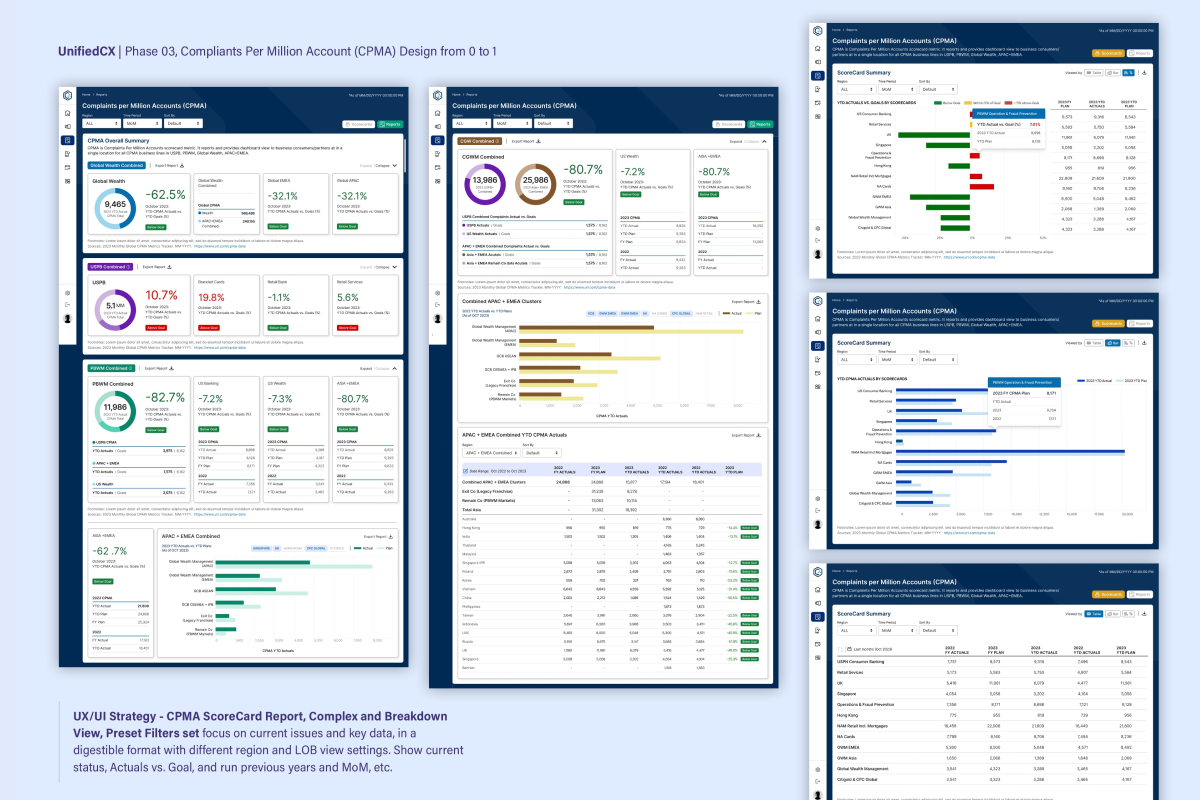The width and height of the screenshot is (1200, 800).
Task: Open Sort By Default dropdown in CPMA Overall Summary screen
Action: pyautogui.click(x=183, y=123)
